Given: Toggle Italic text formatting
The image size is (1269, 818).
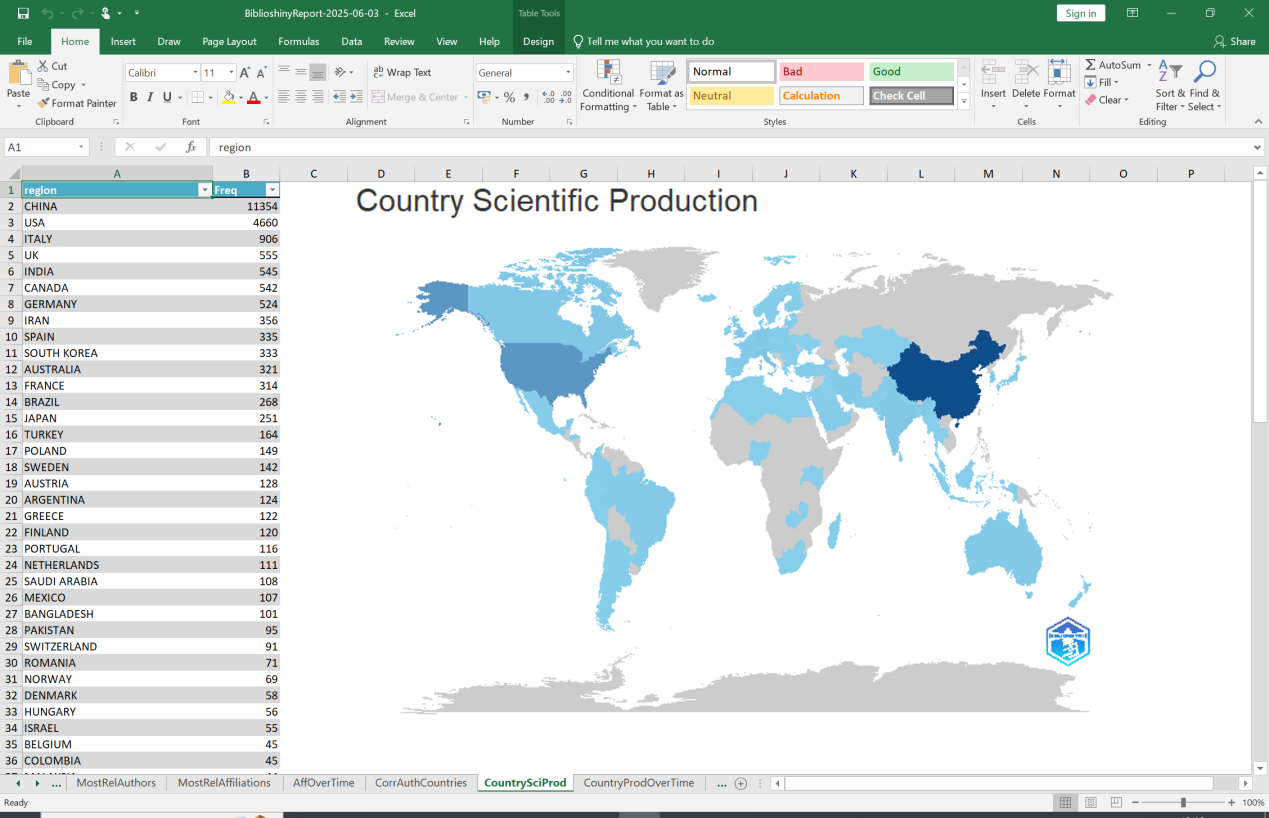Looking at the screenshot, I should (150, 97).
